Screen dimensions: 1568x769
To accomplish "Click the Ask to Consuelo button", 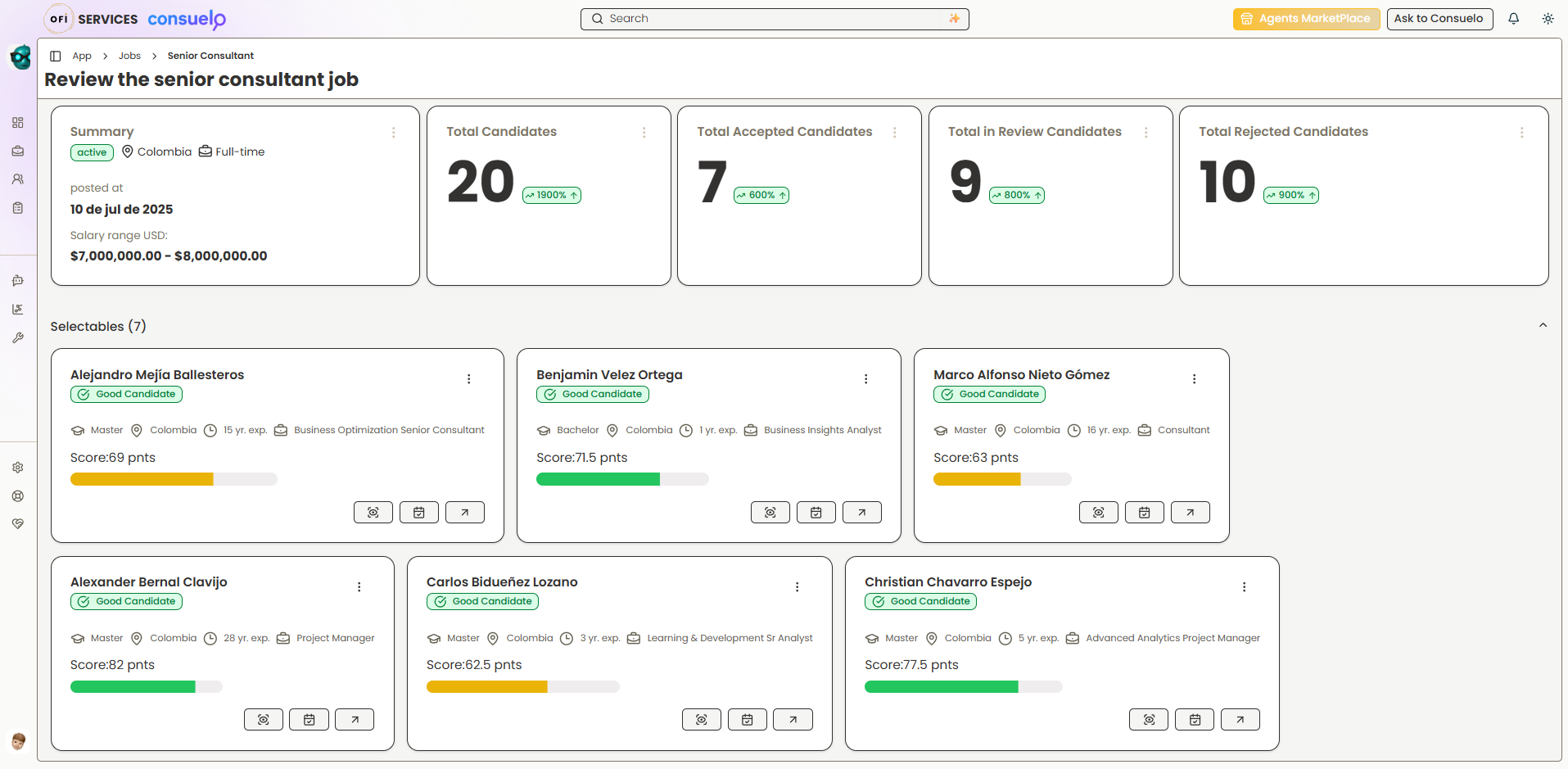I will (1439, 19).
